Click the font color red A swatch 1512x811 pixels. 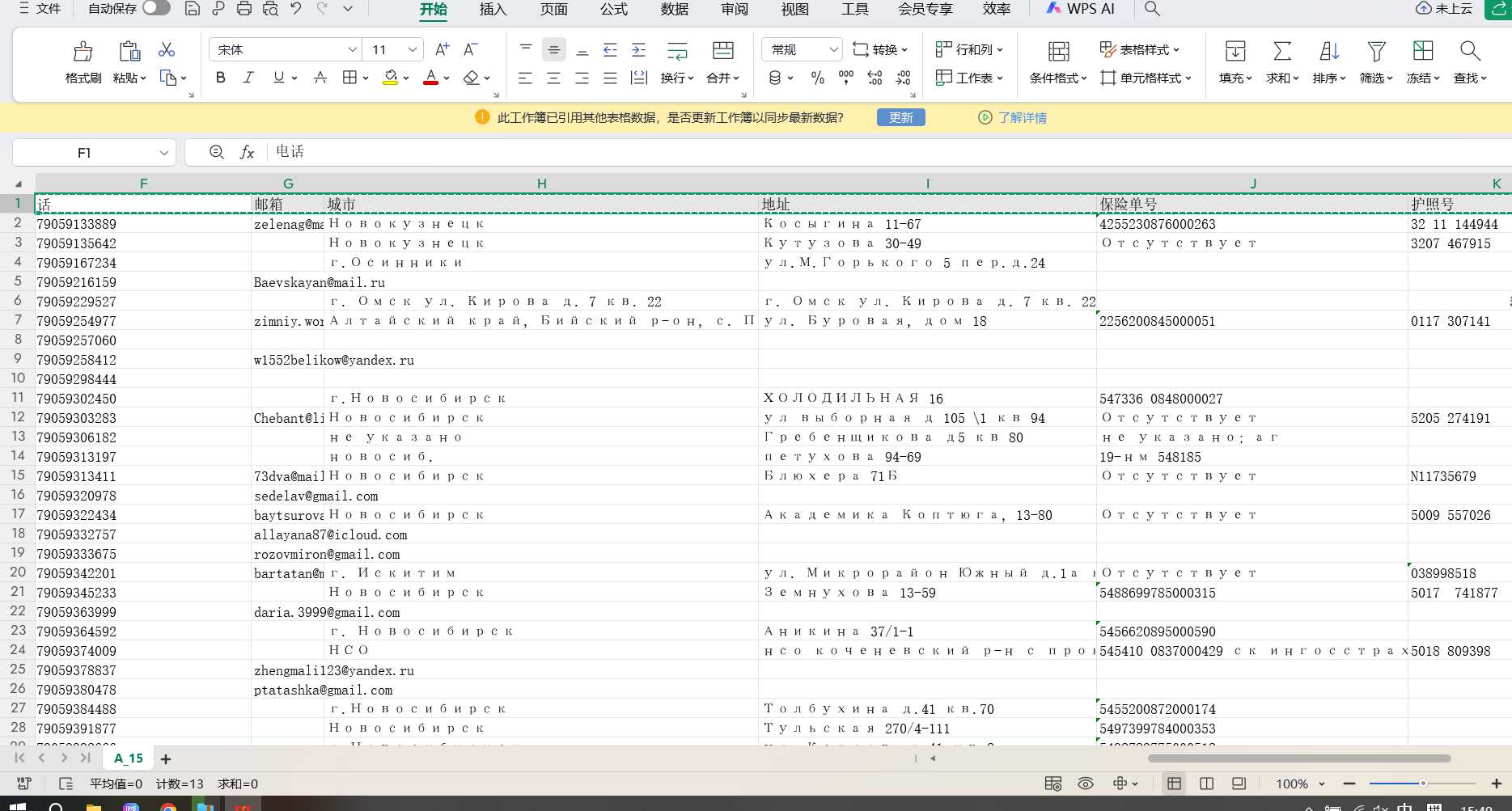431,78
